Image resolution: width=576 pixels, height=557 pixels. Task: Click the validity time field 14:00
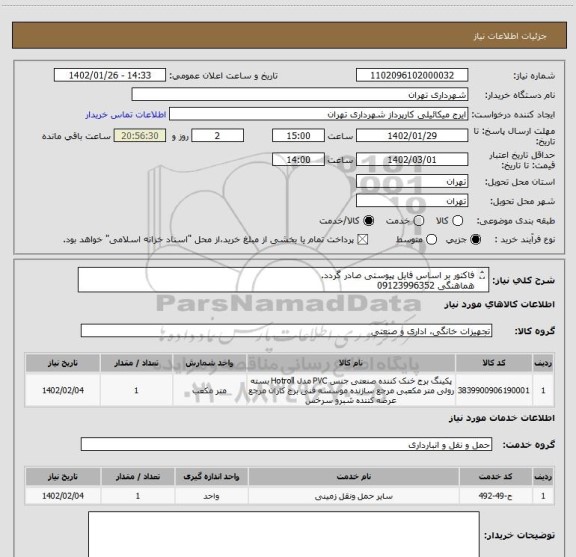click(298, 160)
